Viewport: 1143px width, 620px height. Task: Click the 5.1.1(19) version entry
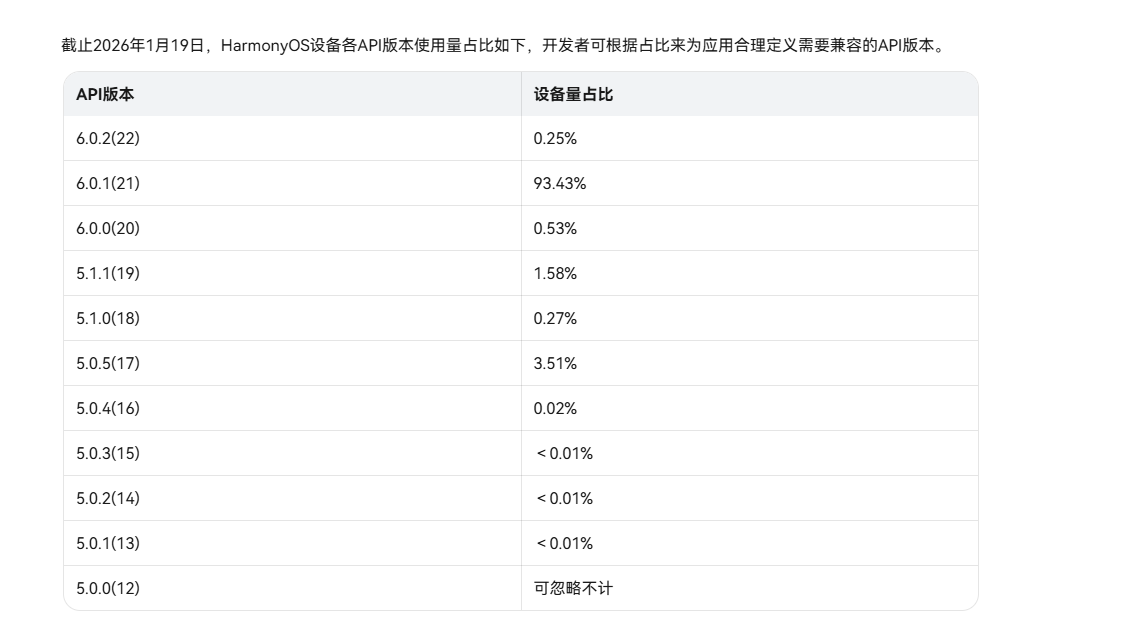coord(108,274)
